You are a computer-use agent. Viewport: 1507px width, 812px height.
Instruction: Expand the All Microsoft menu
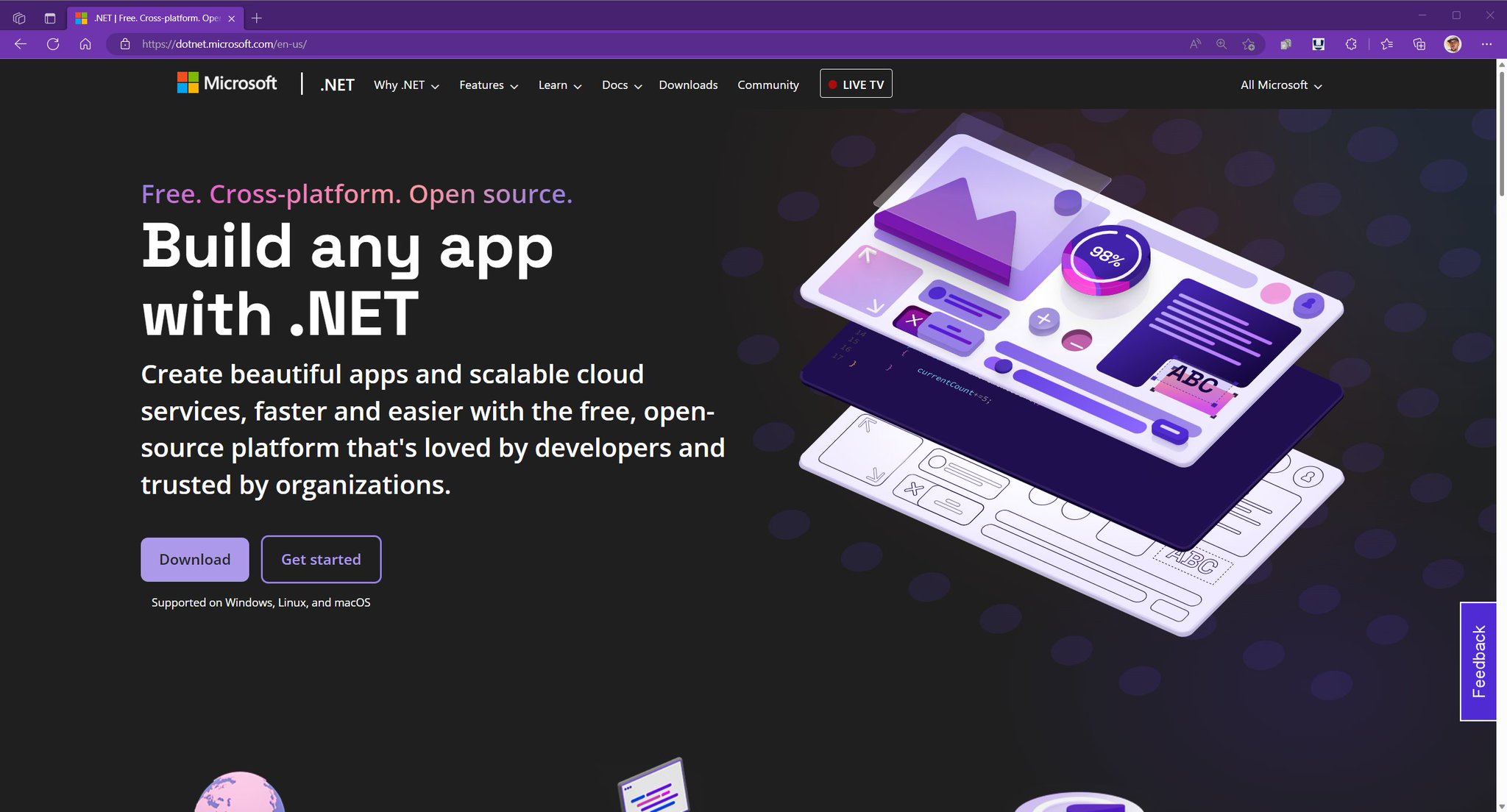click(1280, 85)
